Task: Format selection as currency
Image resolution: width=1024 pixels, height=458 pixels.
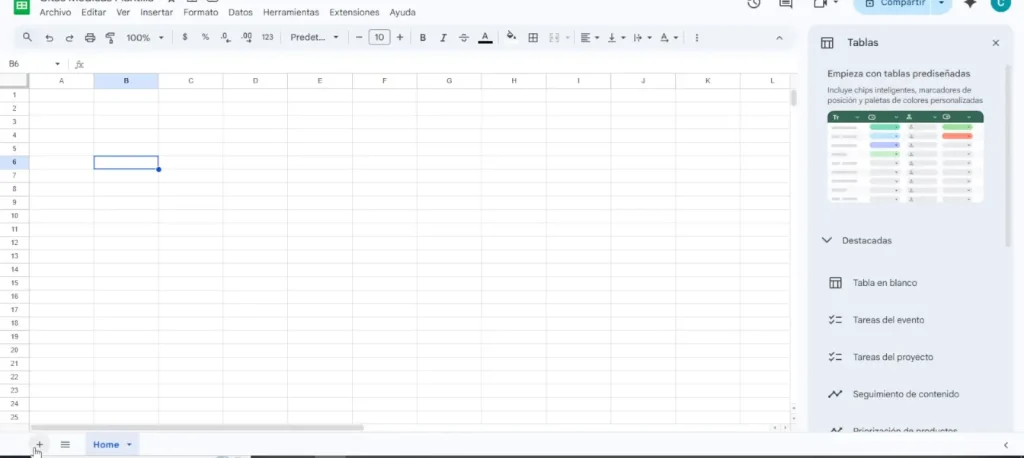Action: [185, 38]
